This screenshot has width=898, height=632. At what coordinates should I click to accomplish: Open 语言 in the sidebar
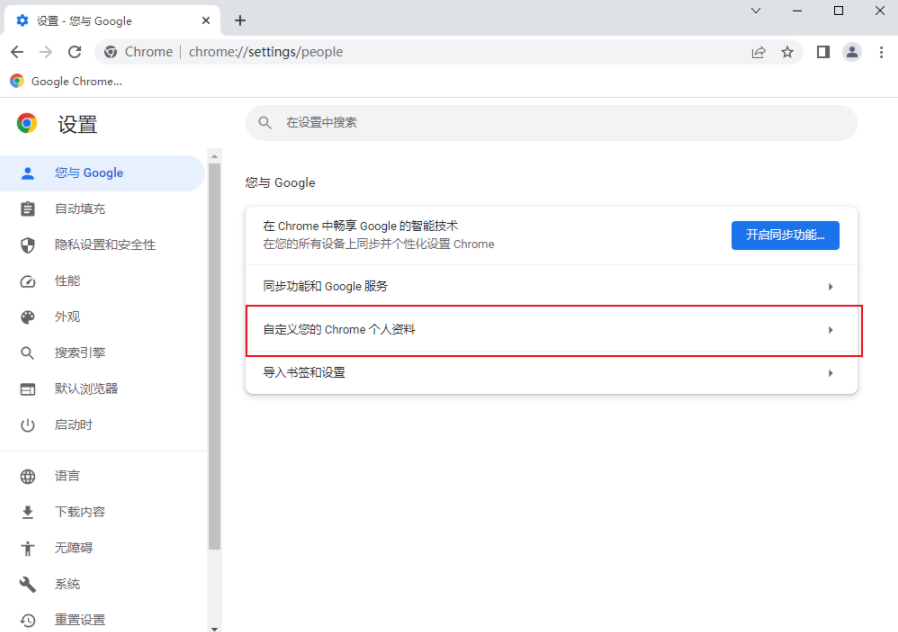[102, 476]
